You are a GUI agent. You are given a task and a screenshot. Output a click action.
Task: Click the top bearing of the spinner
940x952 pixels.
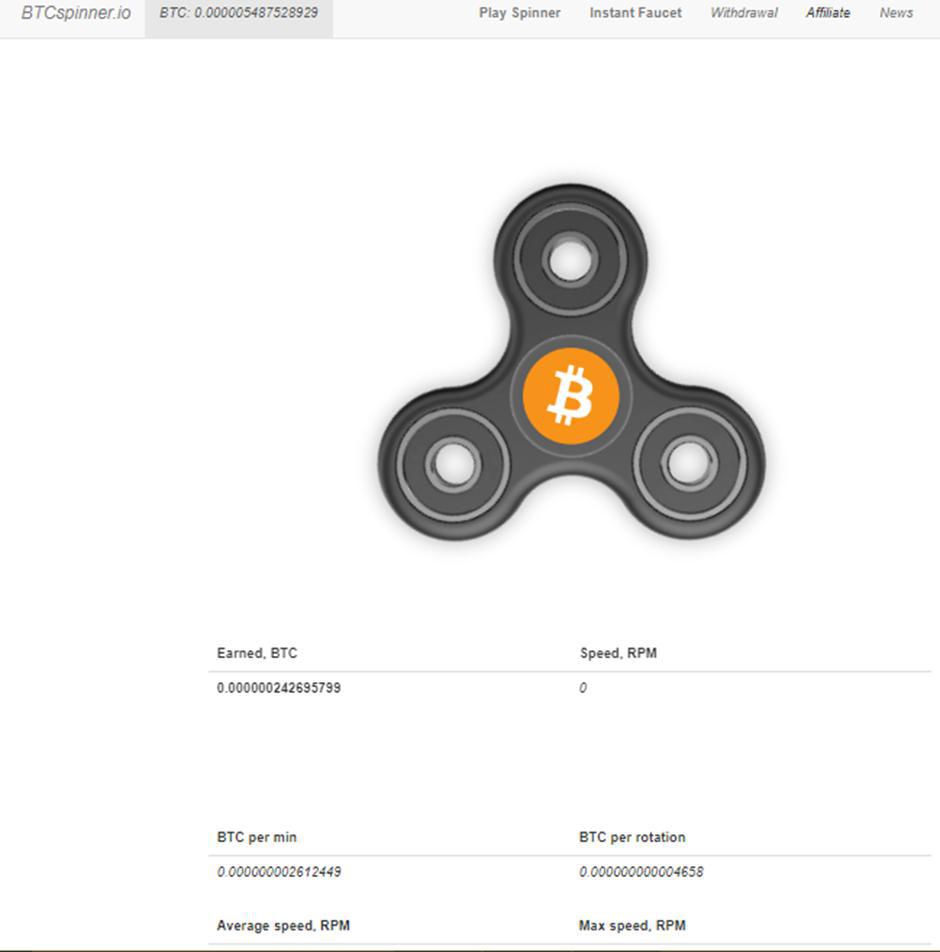tap(570, 260)
